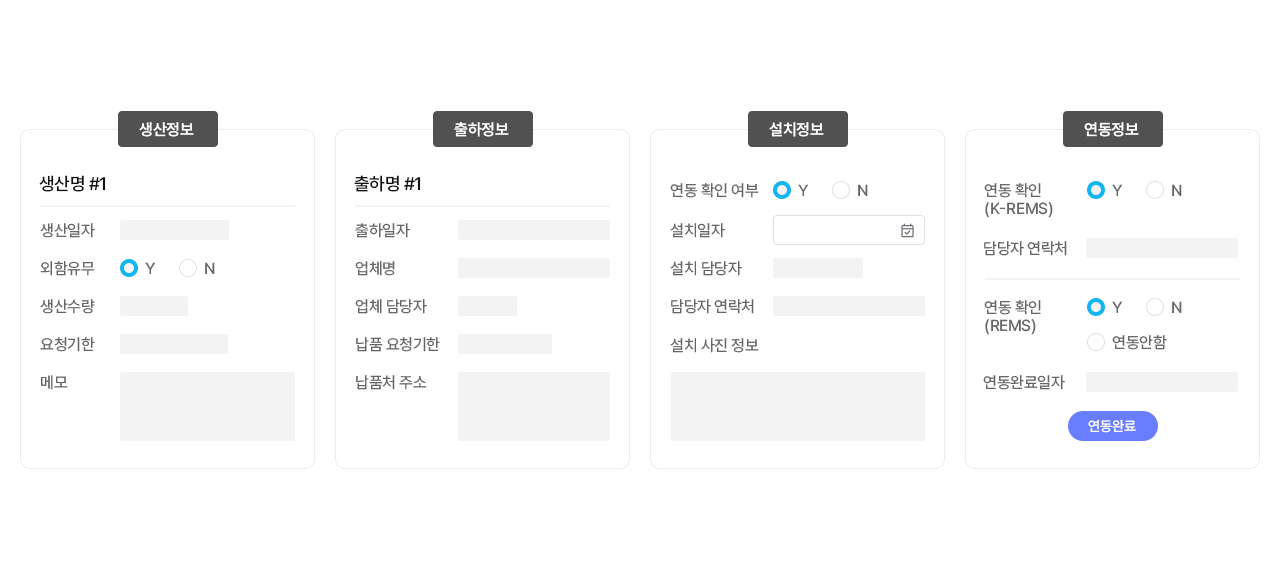Screen dimensions: 1280x580
Task: Click the 설치 사진 정보 upload area
Action: click(797, 406)
